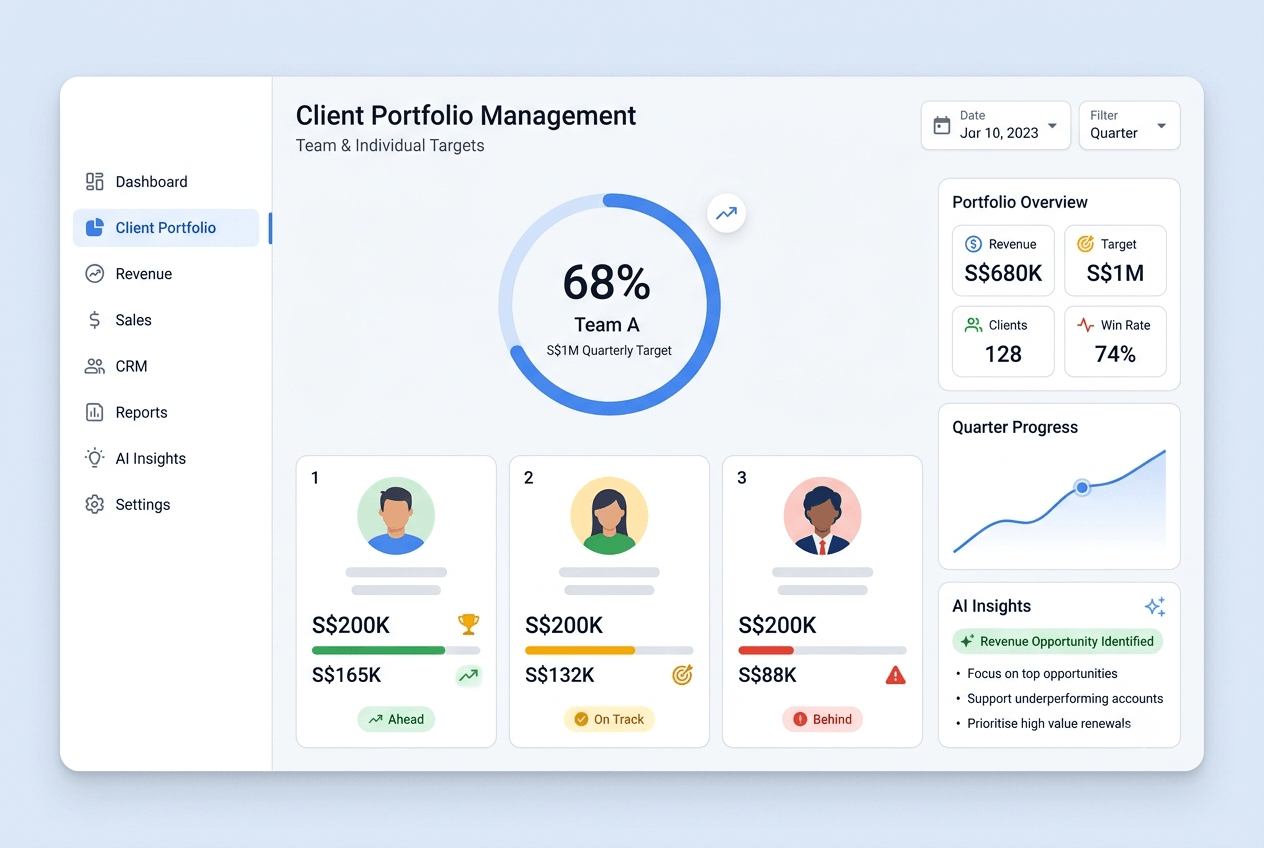Click the Behind status badge

[822, 719]
